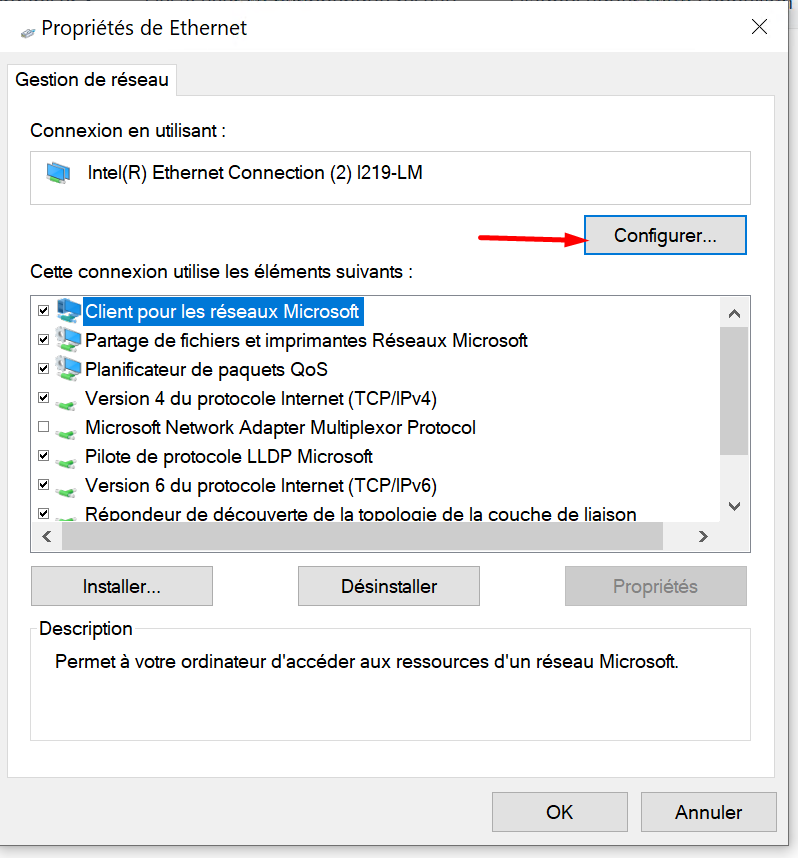
Task: Click the list scroll up arrow
Action: tap(735, 314)
